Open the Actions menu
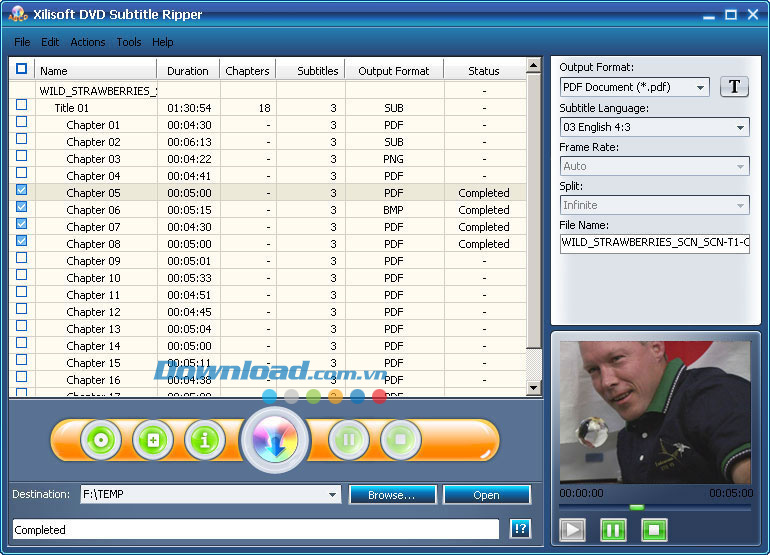The image size is (770, 555). click(88, 42)
